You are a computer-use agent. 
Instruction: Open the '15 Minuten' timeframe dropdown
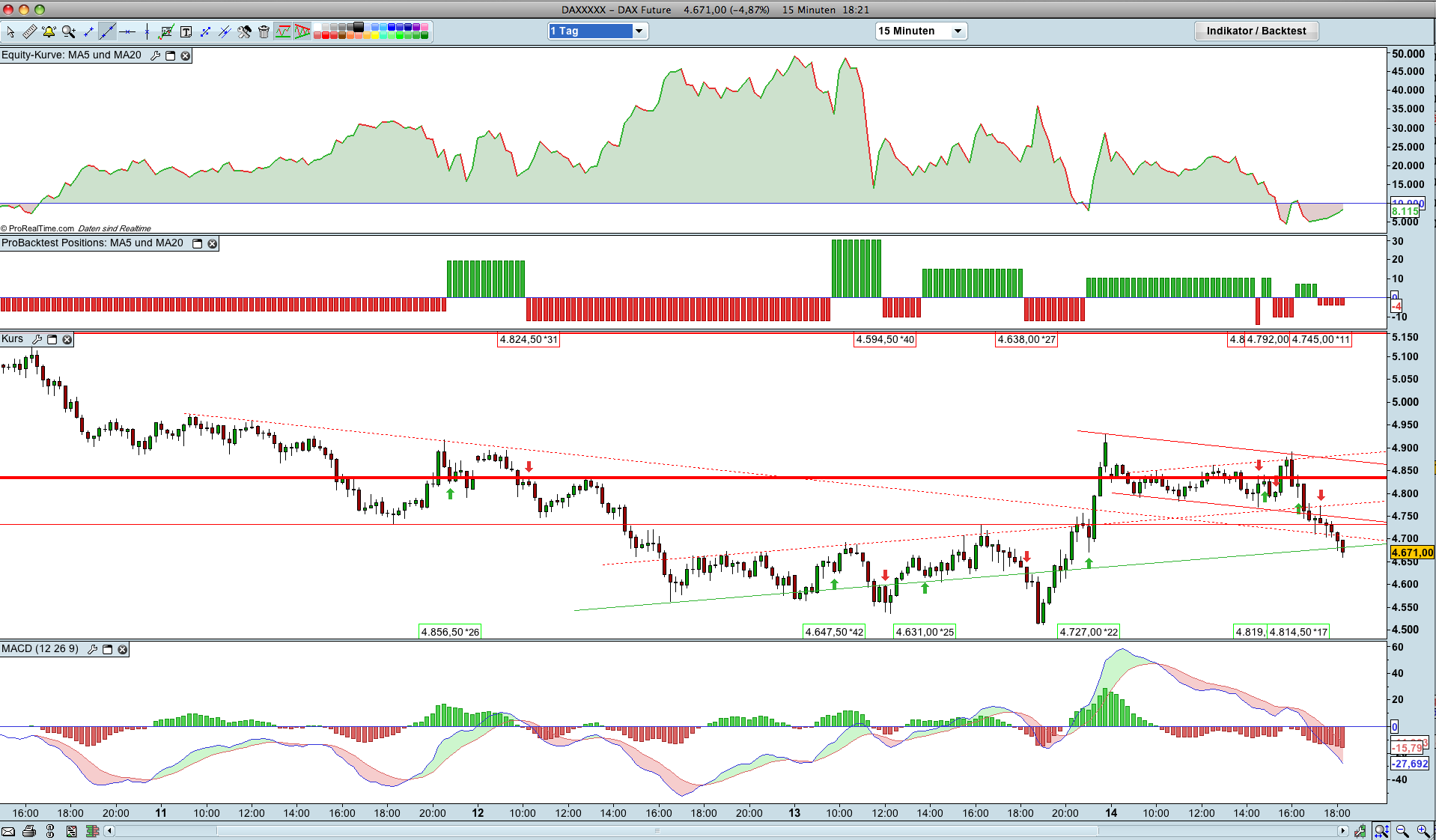click(921, 31)
